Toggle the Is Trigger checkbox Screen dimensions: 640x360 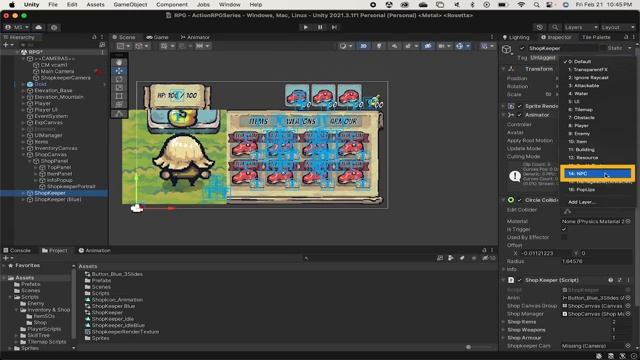tap(564, 229)
